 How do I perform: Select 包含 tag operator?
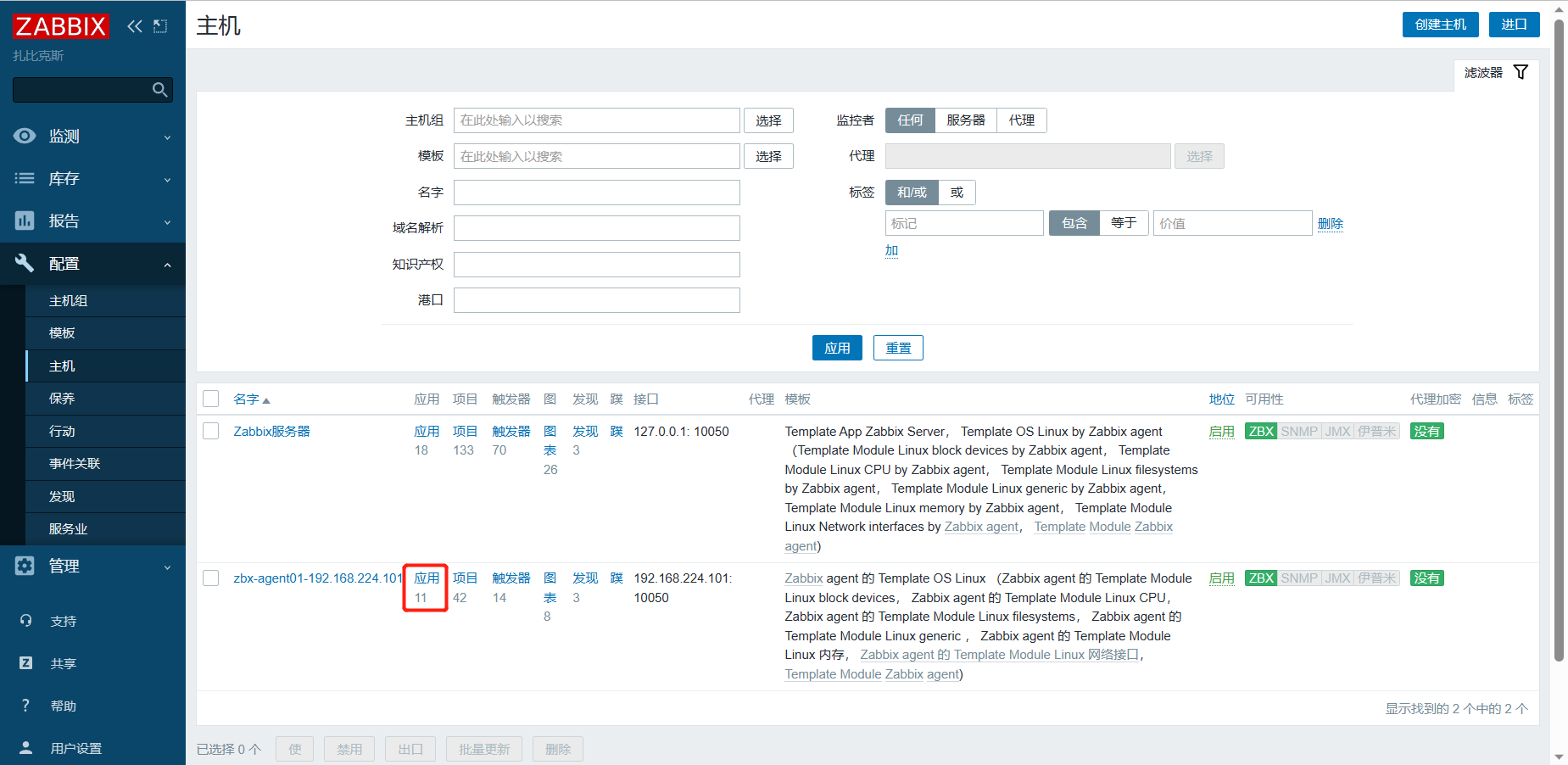click(x=1074, y=223)
